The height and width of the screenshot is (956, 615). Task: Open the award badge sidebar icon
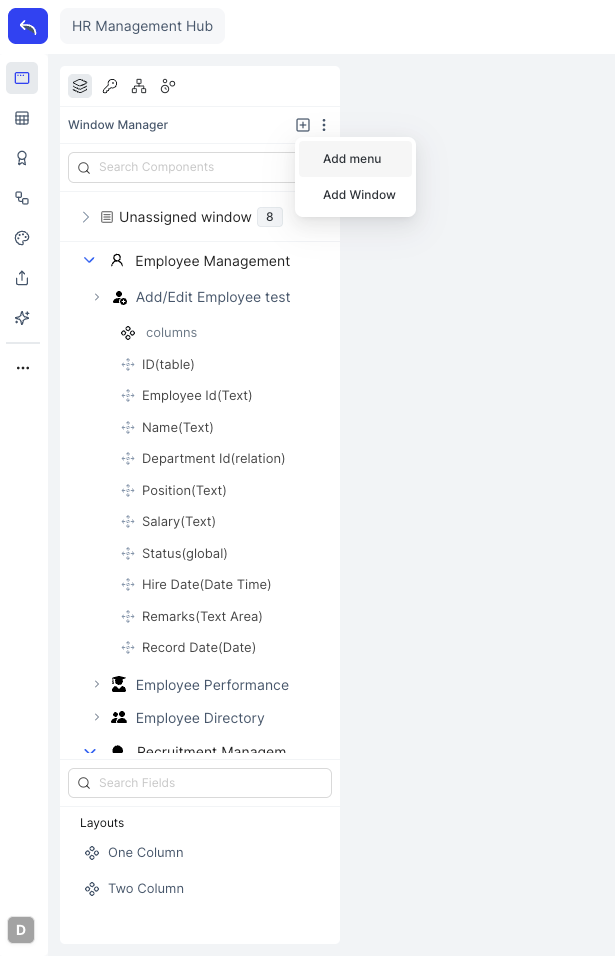pos(22,158)
